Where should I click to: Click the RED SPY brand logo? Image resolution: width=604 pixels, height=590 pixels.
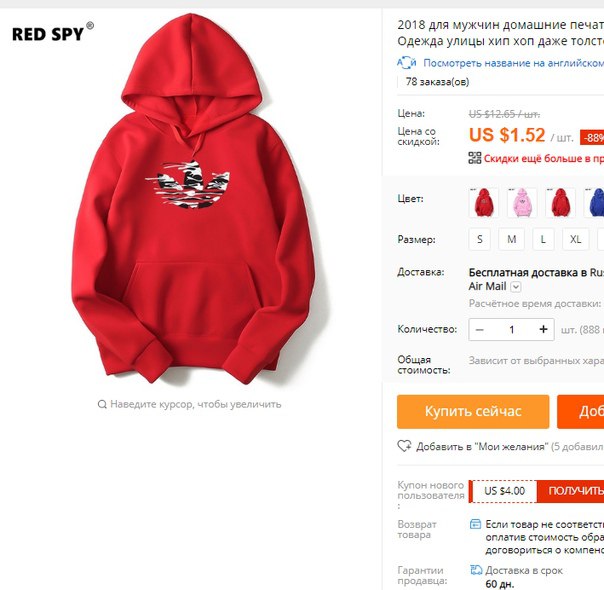(x=53, y=33)
